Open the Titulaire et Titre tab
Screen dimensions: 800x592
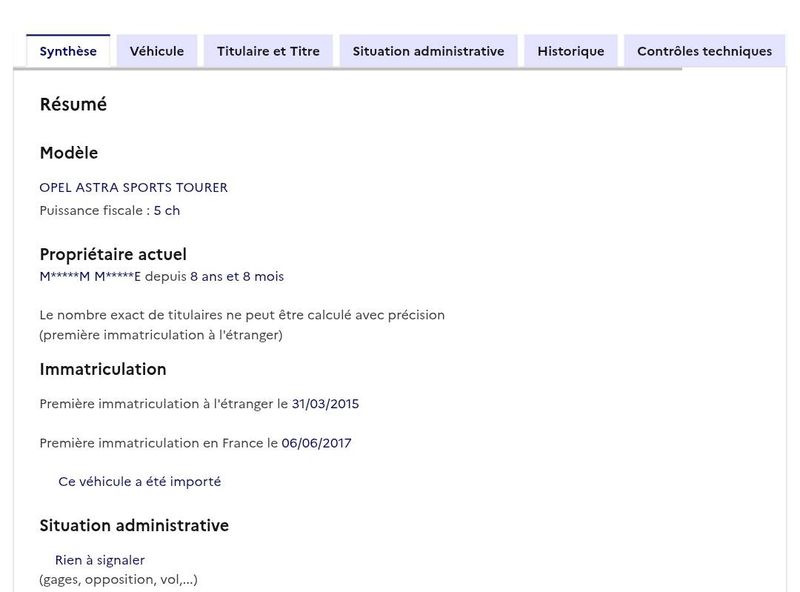click(x=268, y=51)
